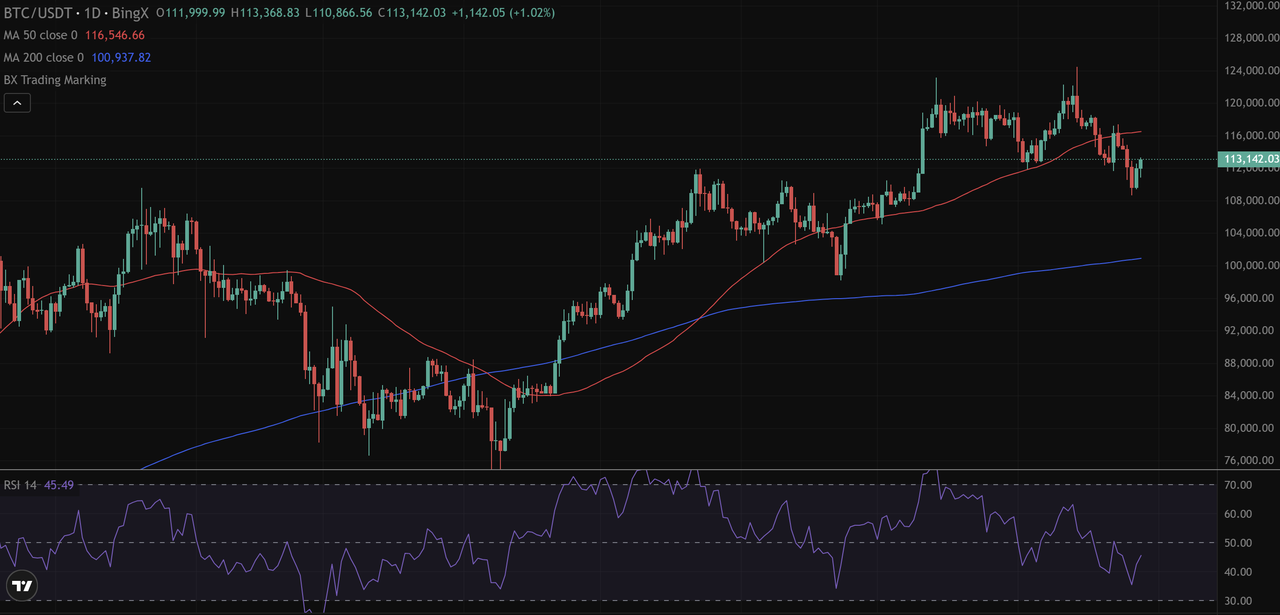Image resolution: width=1280 pixels, height=615 pixels.
Task: Click the red MA 50 value 116,546.66
Action: (116, 34)
